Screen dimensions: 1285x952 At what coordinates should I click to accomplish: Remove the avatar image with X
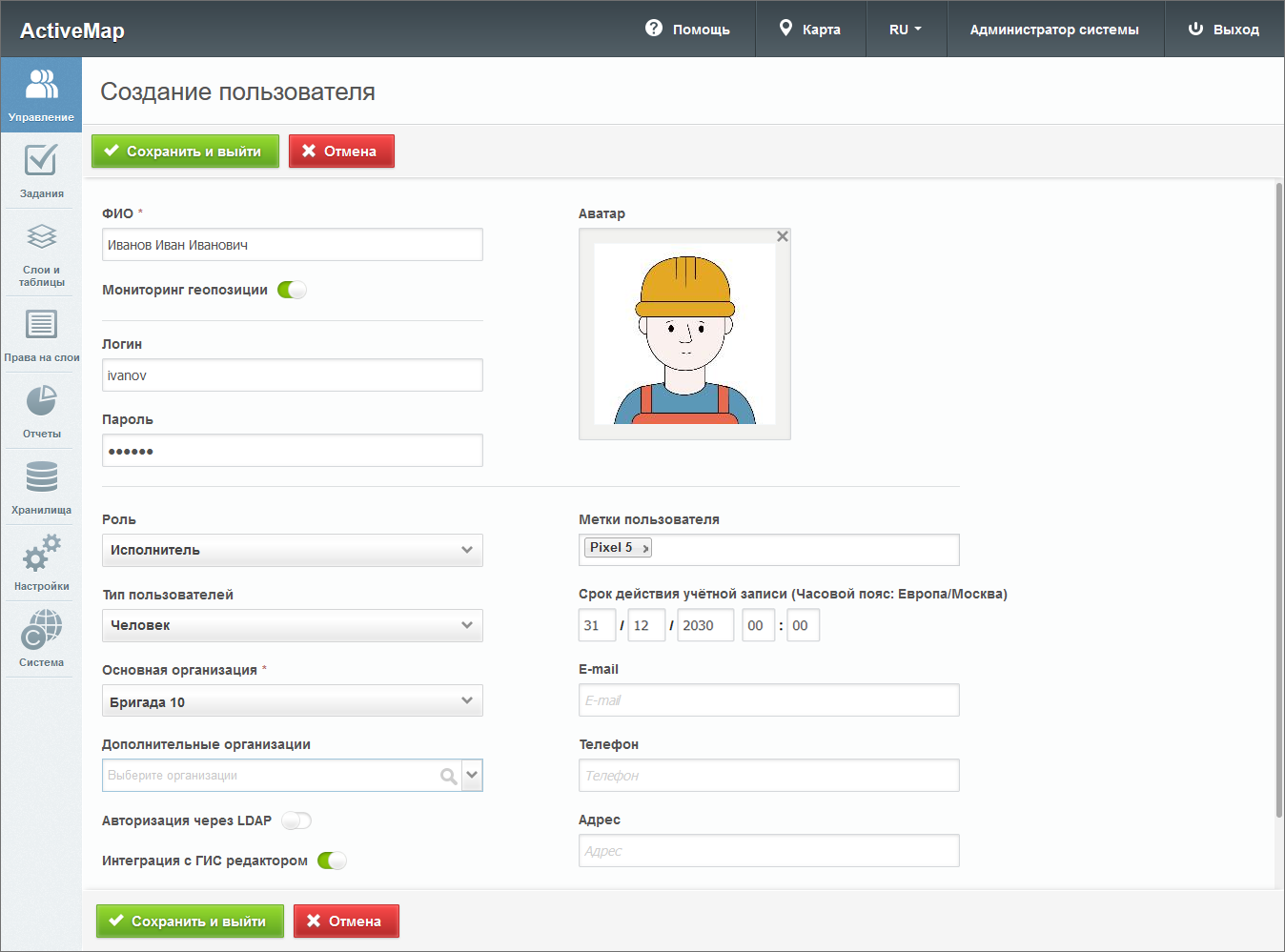coord(782,236)
